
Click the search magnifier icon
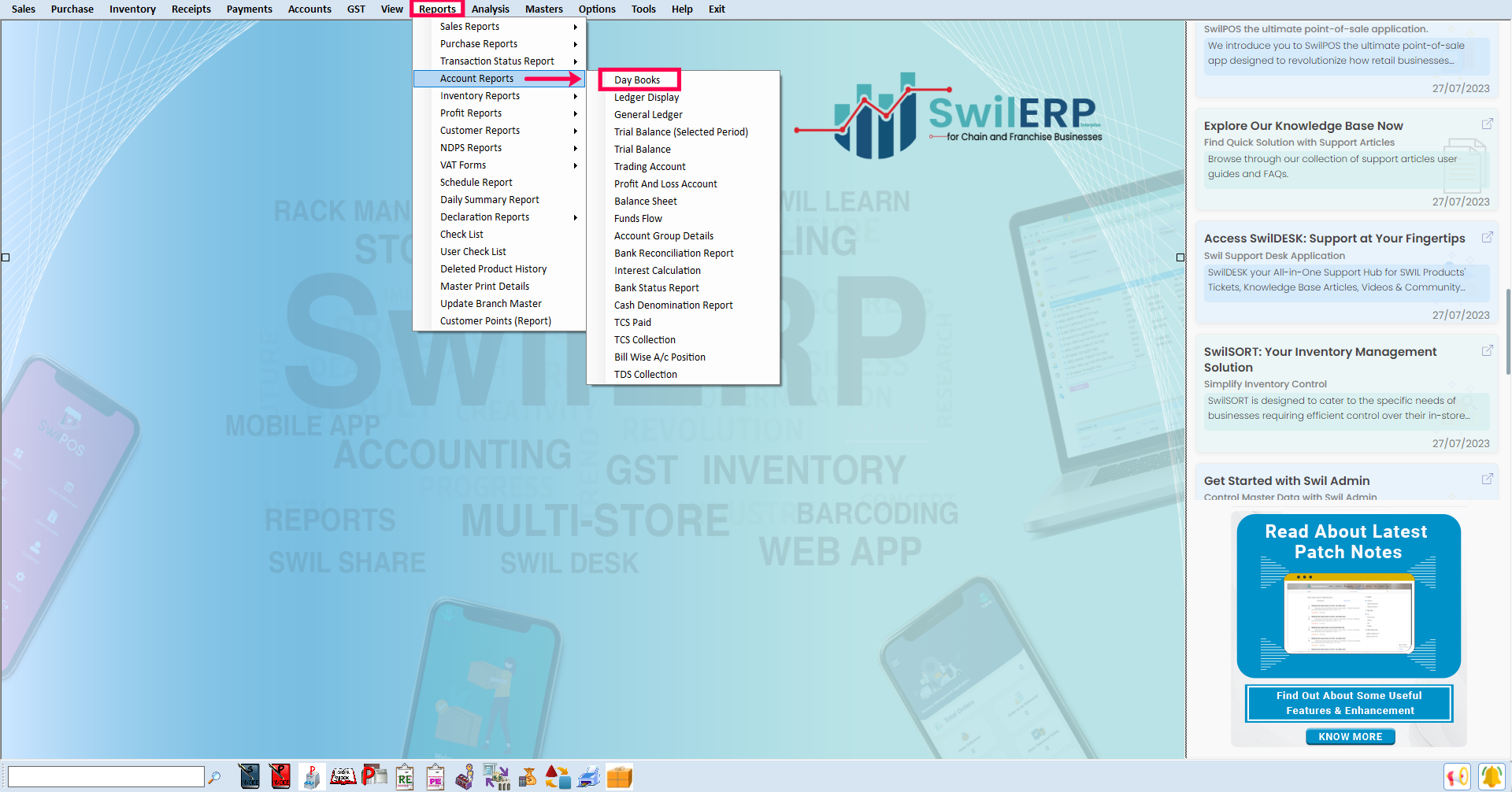(214, 778)
